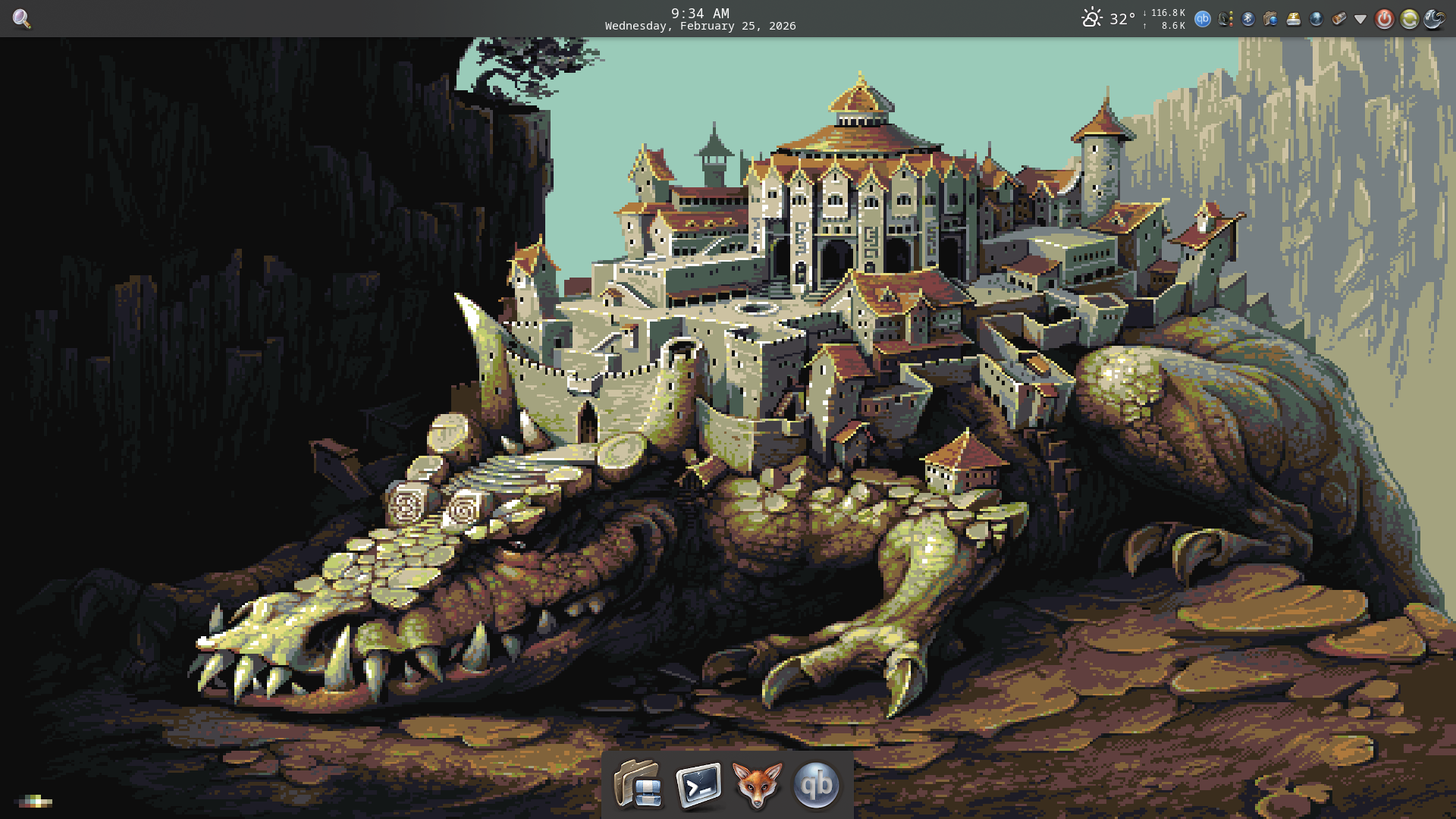Launch the file manager from dock
Viewport: 1456px width, 819px height.
point(639,785)
